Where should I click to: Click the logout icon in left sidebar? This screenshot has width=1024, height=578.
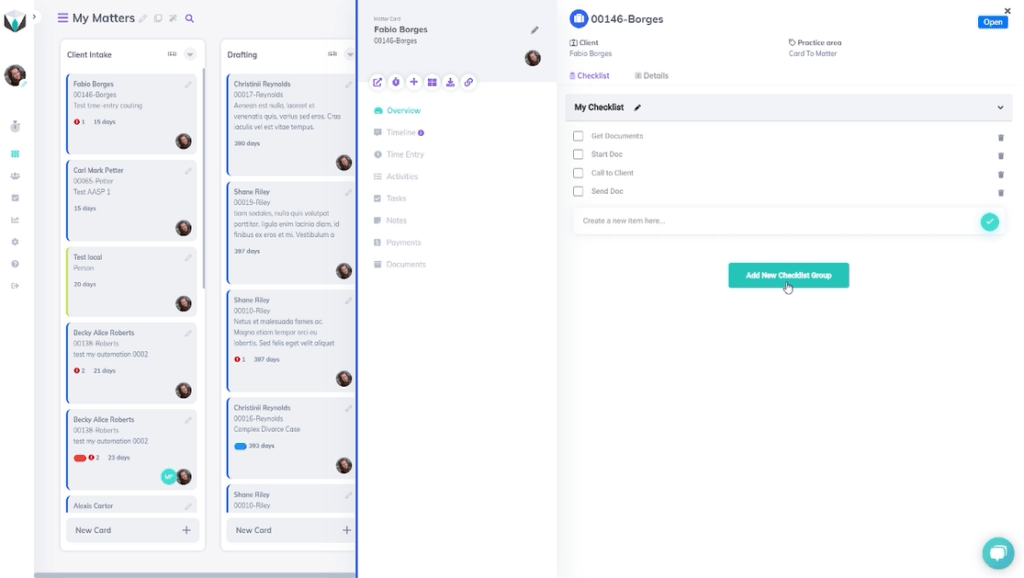click(x=15, y=286)
